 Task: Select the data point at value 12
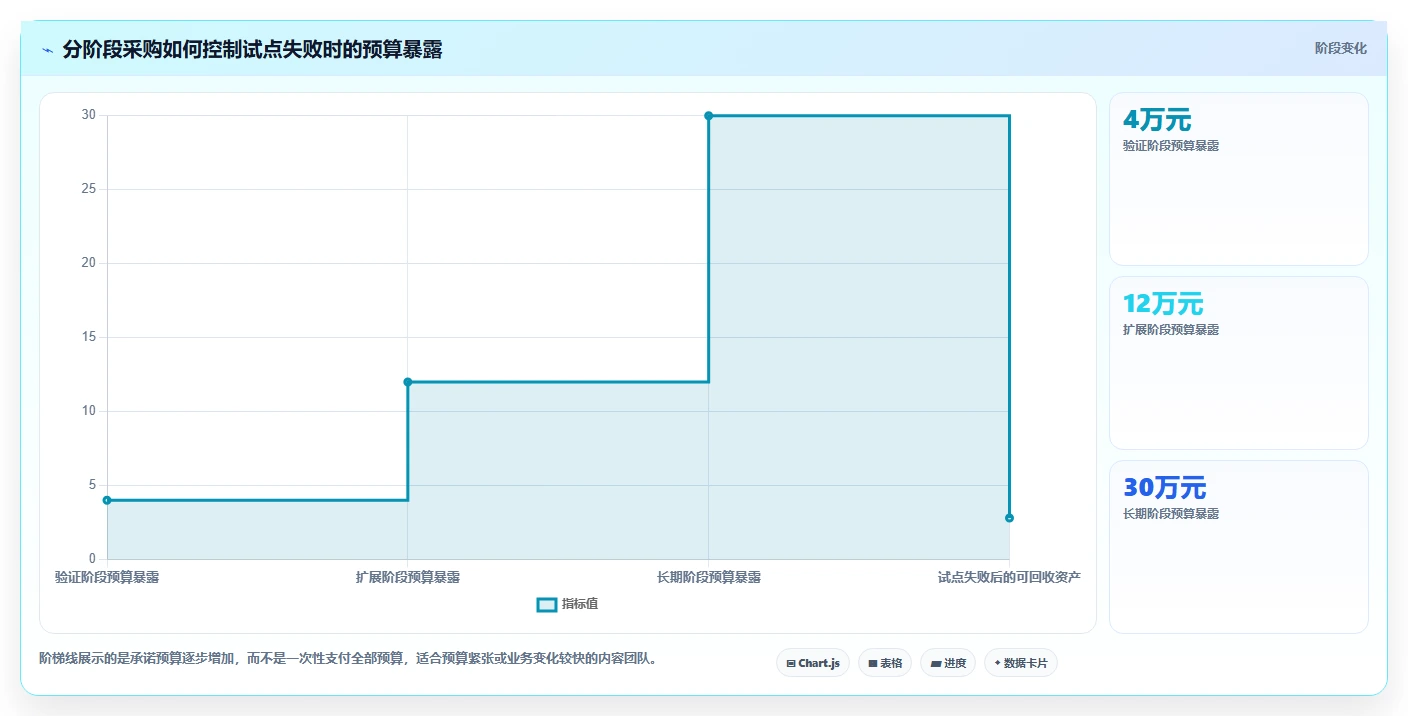pos(407,382)
